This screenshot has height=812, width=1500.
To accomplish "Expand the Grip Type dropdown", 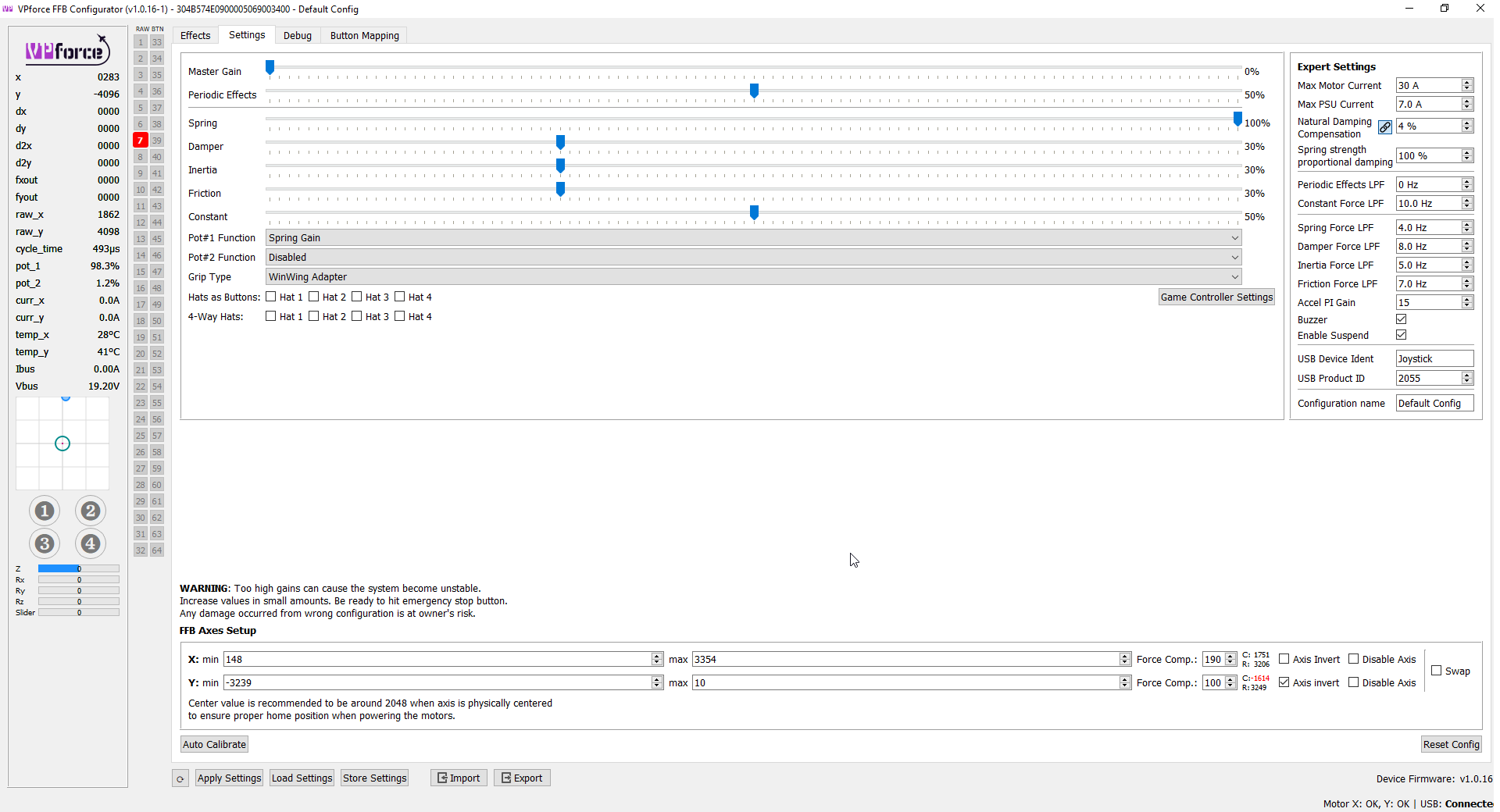I will click(753, 277).
